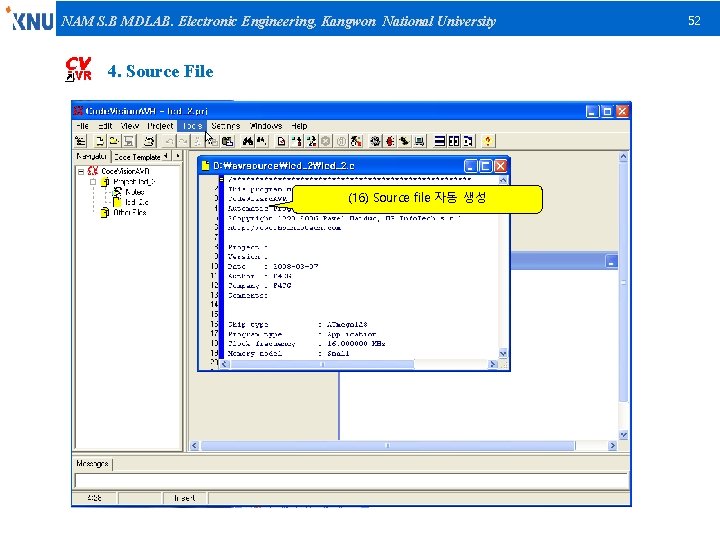Select Other Files node in tree

pyautogui.click(x=130, y=212)
